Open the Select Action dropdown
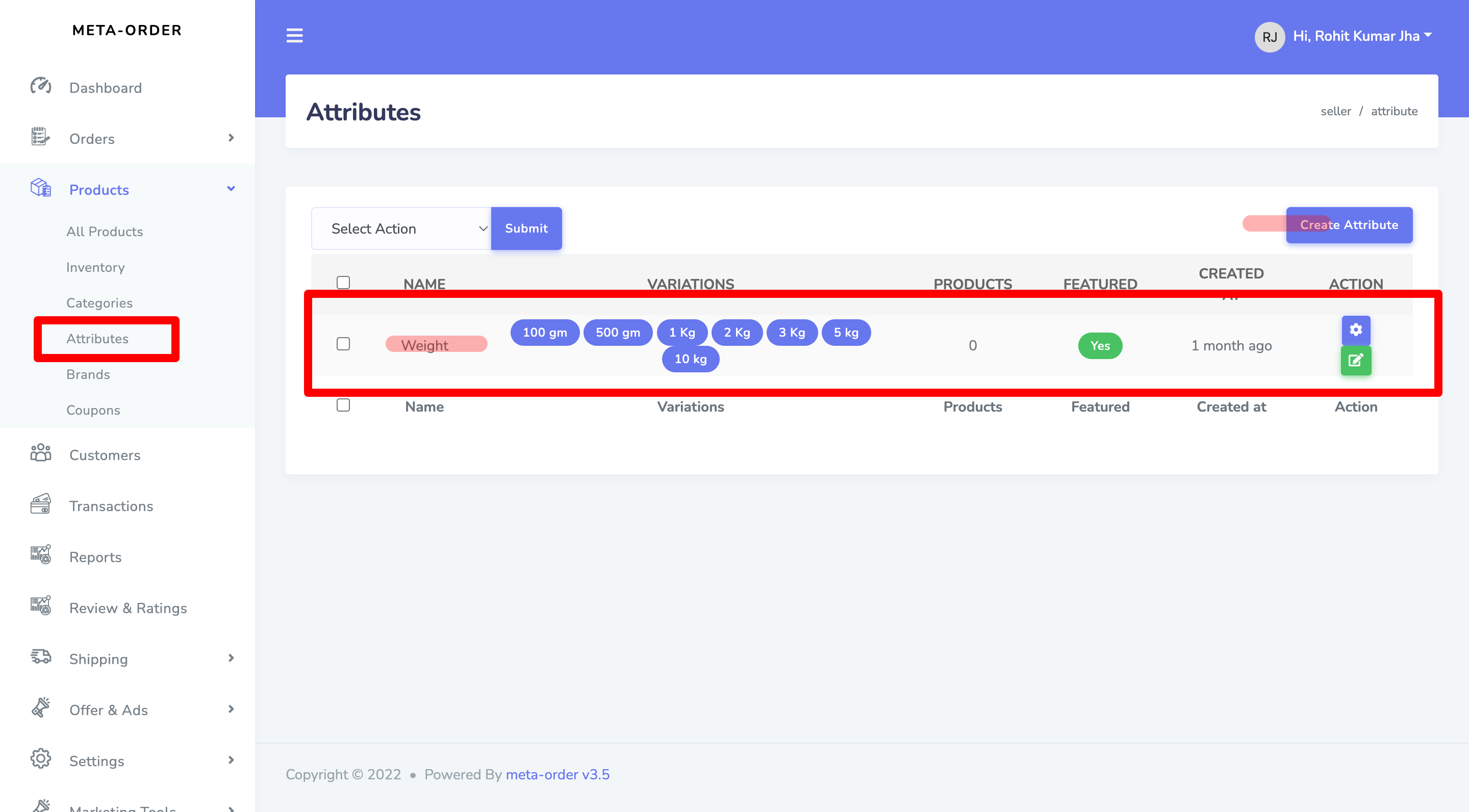 pos(401,229)
